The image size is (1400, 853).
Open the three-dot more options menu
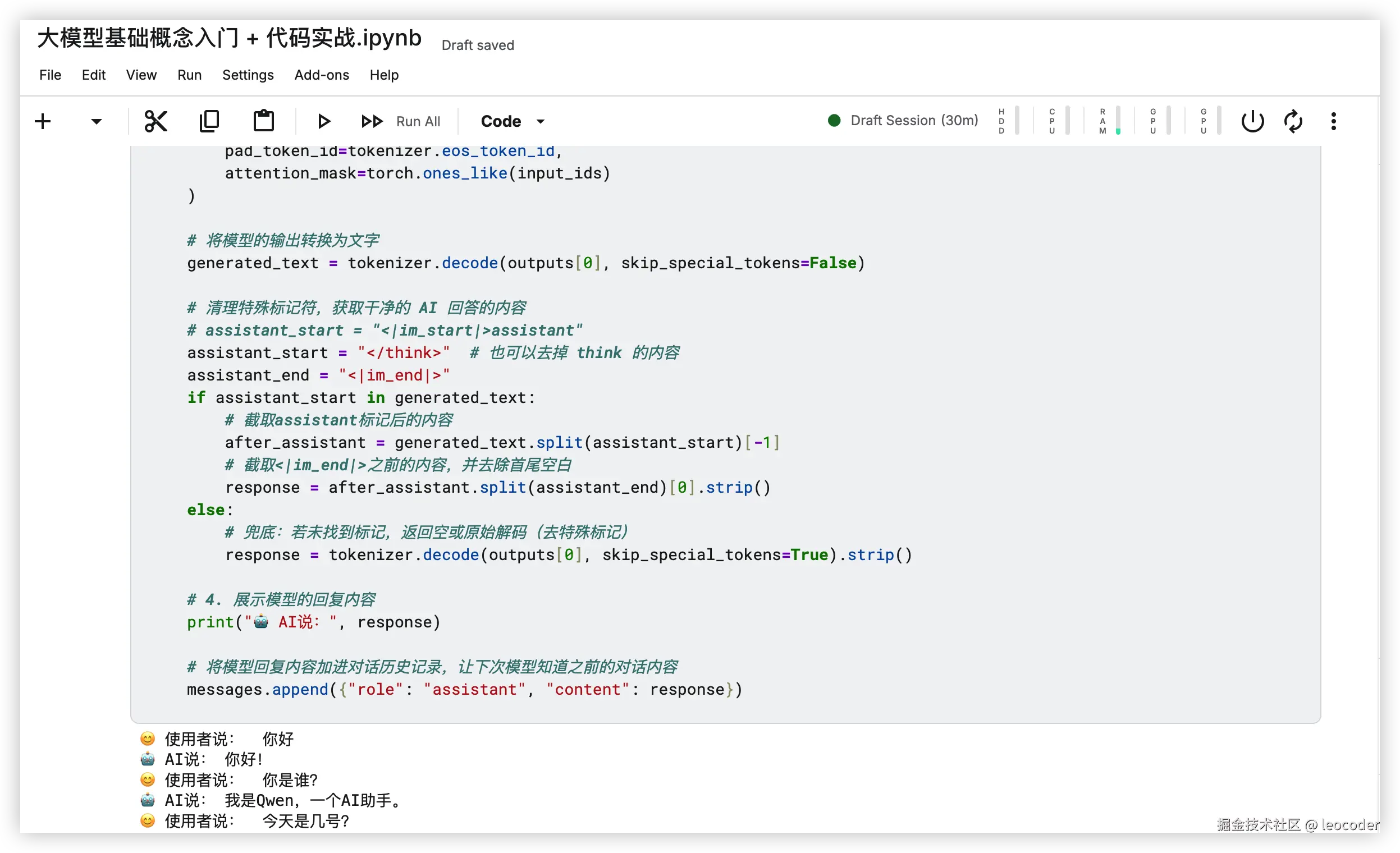(x=1334, y=121)
